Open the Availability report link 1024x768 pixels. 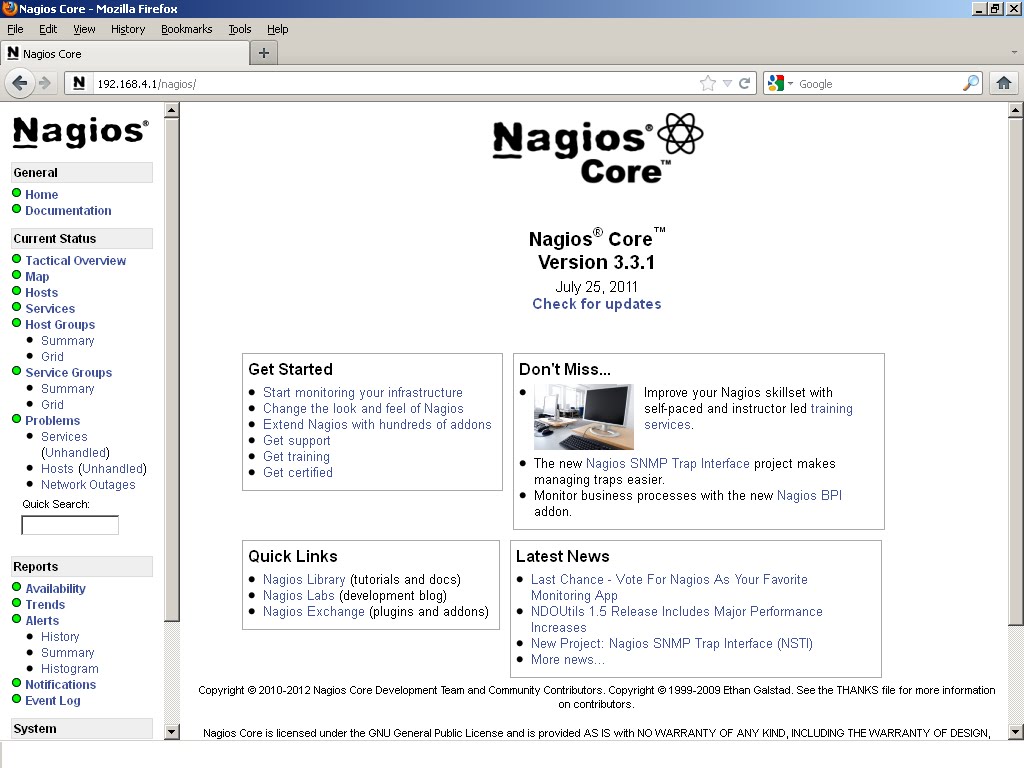click(56, 588)
